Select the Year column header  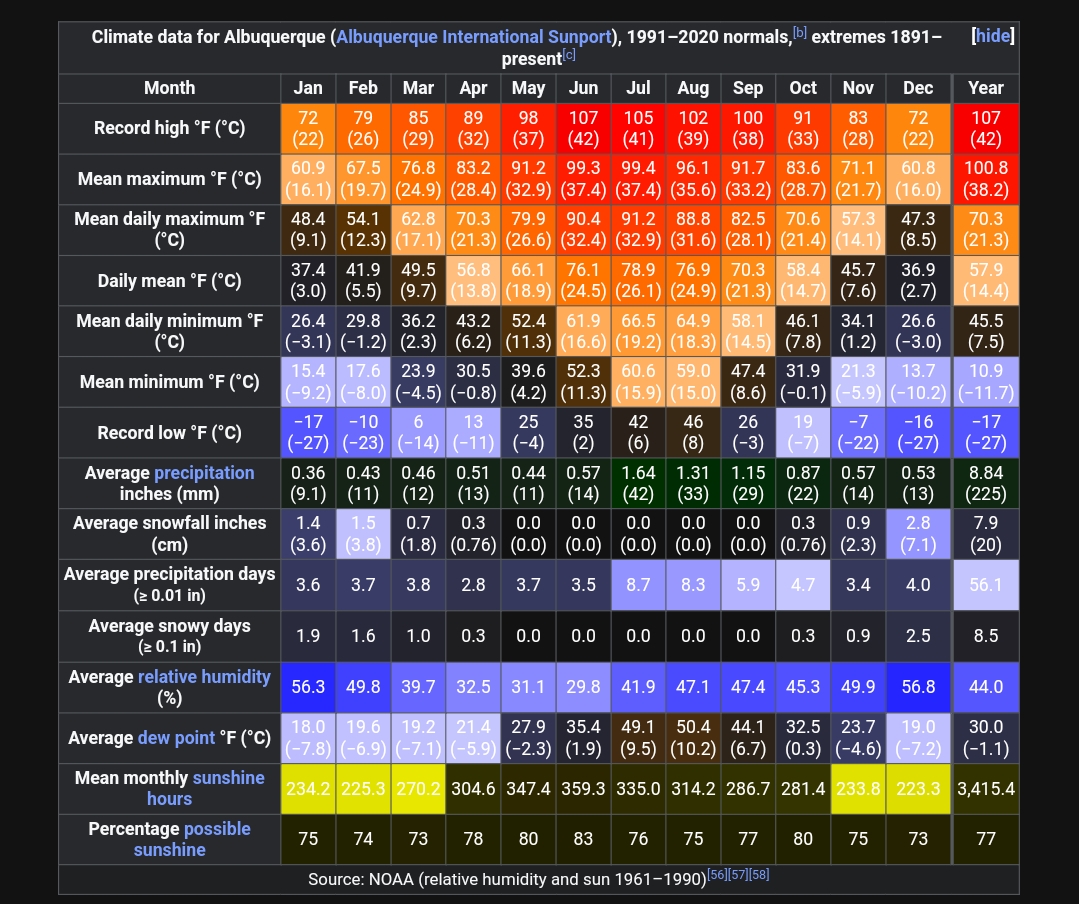(985, 88)
